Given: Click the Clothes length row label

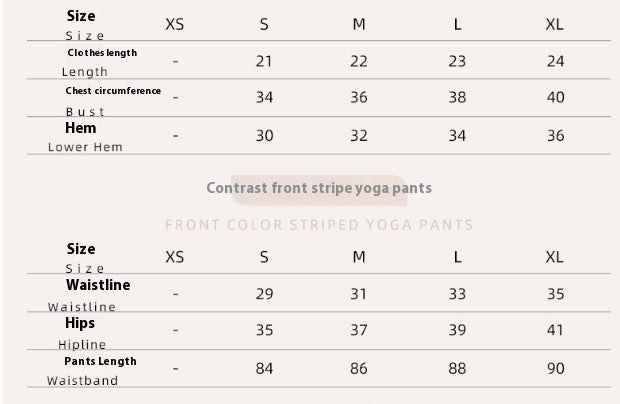Looking at the screenshot, I should tap(102, 52).
